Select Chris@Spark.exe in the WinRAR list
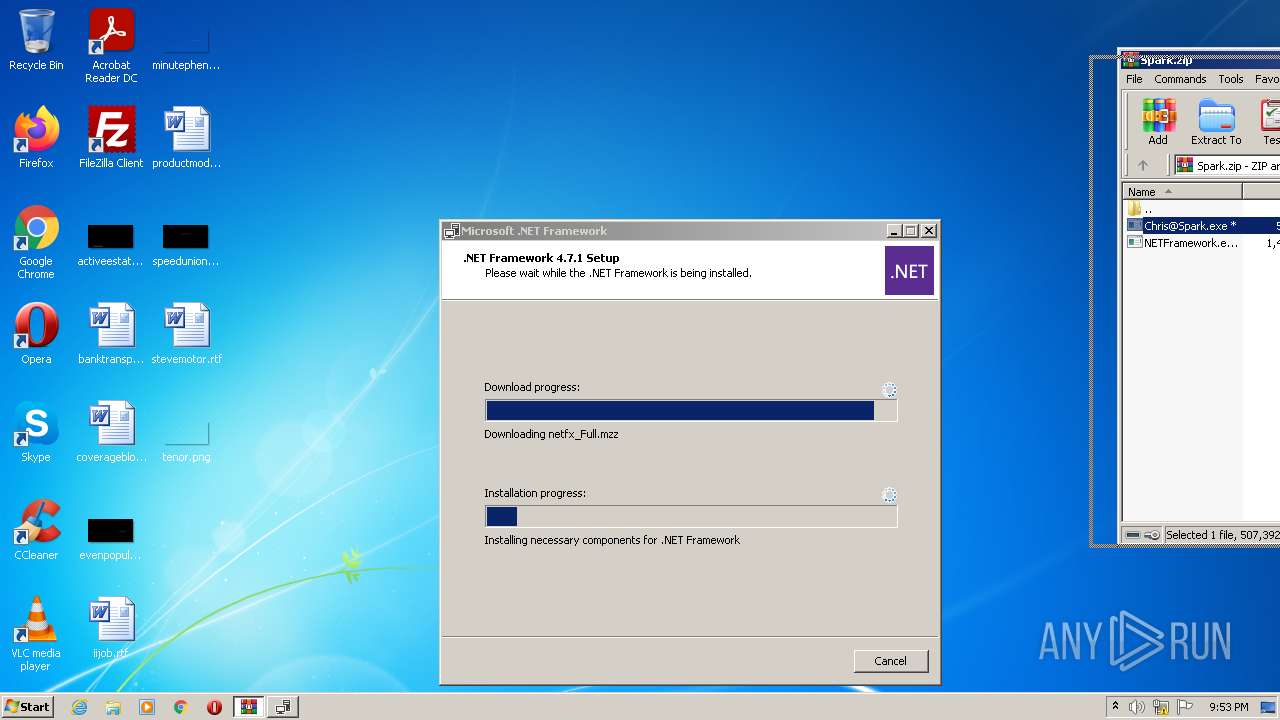 tap(1201, 226)
